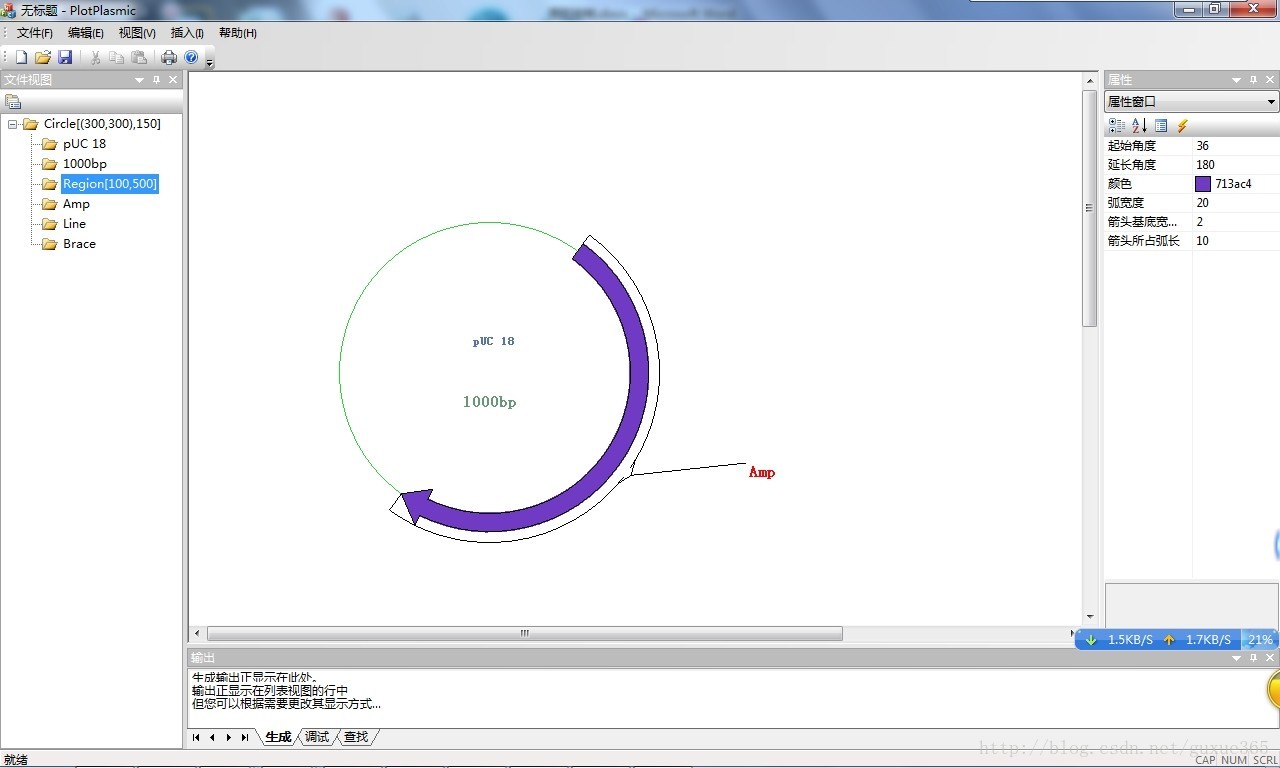Pin the 输出 panel
This screenshot has height=768, width=1280.
pyautogui.click(x=1253, y=657)
